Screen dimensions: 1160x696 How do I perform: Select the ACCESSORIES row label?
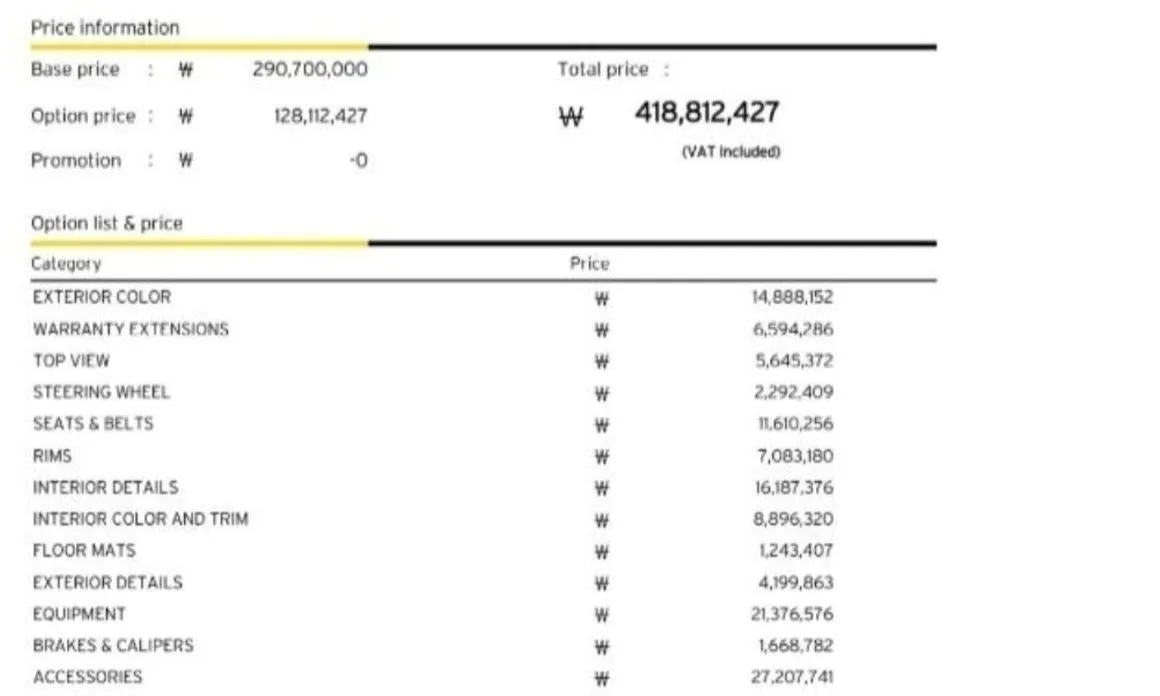point(87,677)
